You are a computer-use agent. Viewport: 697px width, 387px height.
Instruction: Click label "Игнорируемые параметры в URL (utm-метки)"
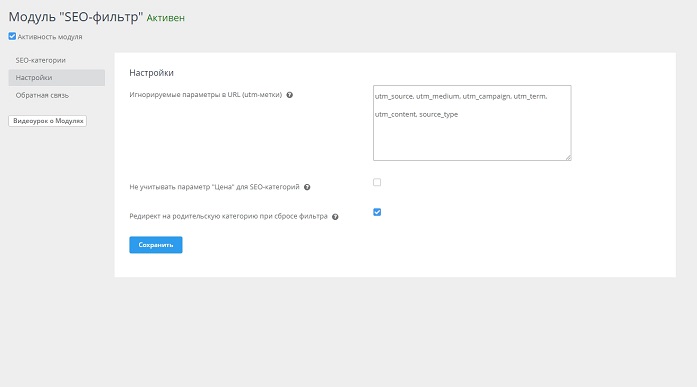[x=205, y=95]
